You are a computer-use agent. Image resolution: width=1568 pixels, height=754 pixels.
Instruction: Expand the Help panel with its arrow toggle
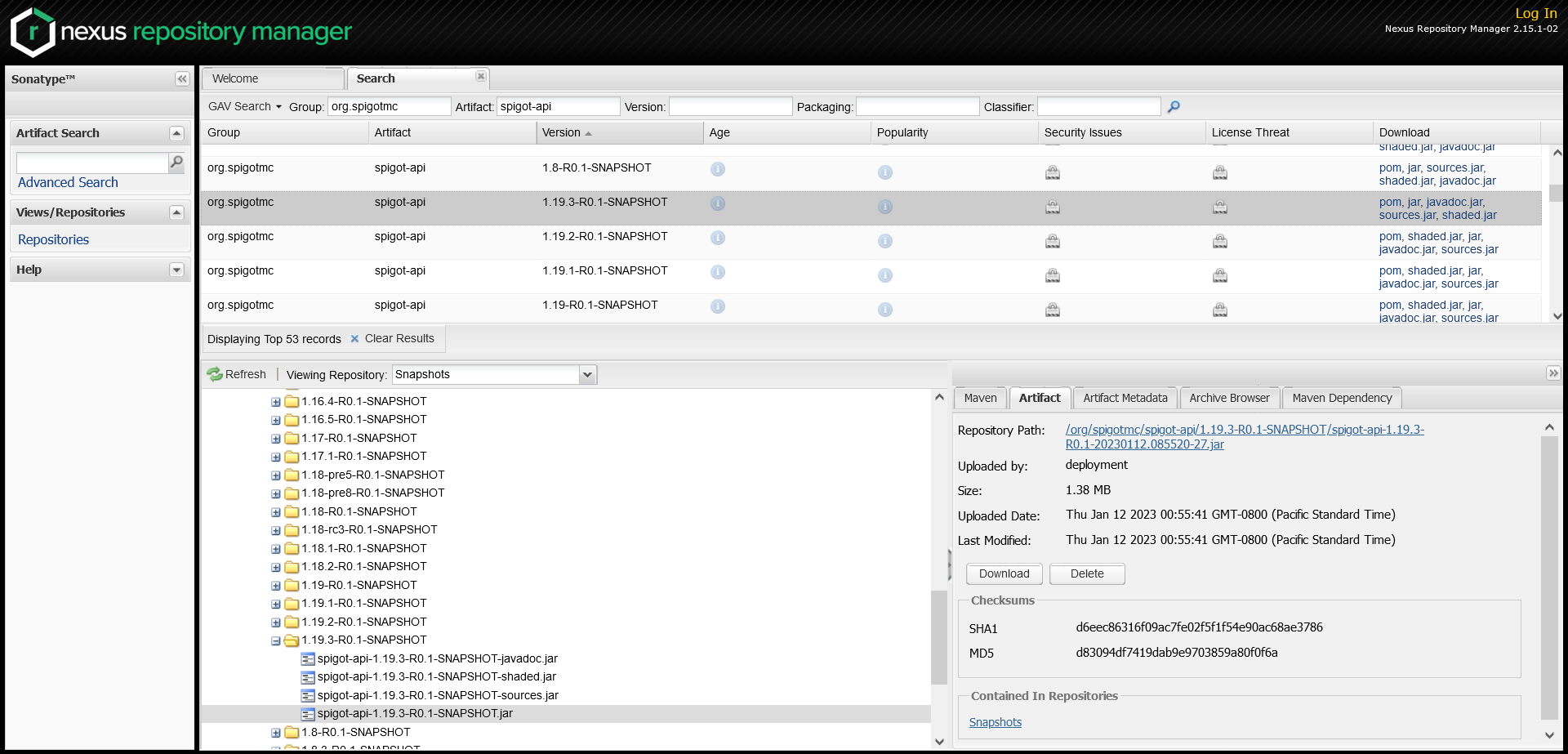click(176, 270)
